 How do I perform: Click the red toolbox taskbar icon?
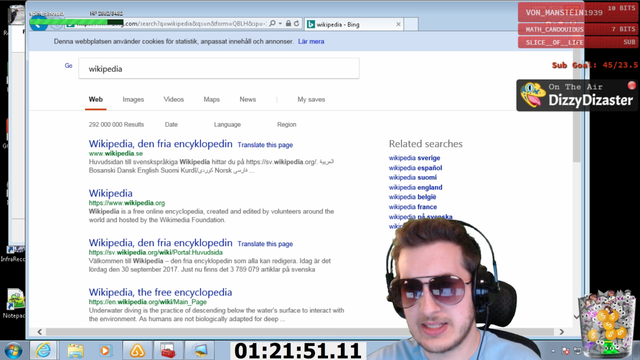168,351
